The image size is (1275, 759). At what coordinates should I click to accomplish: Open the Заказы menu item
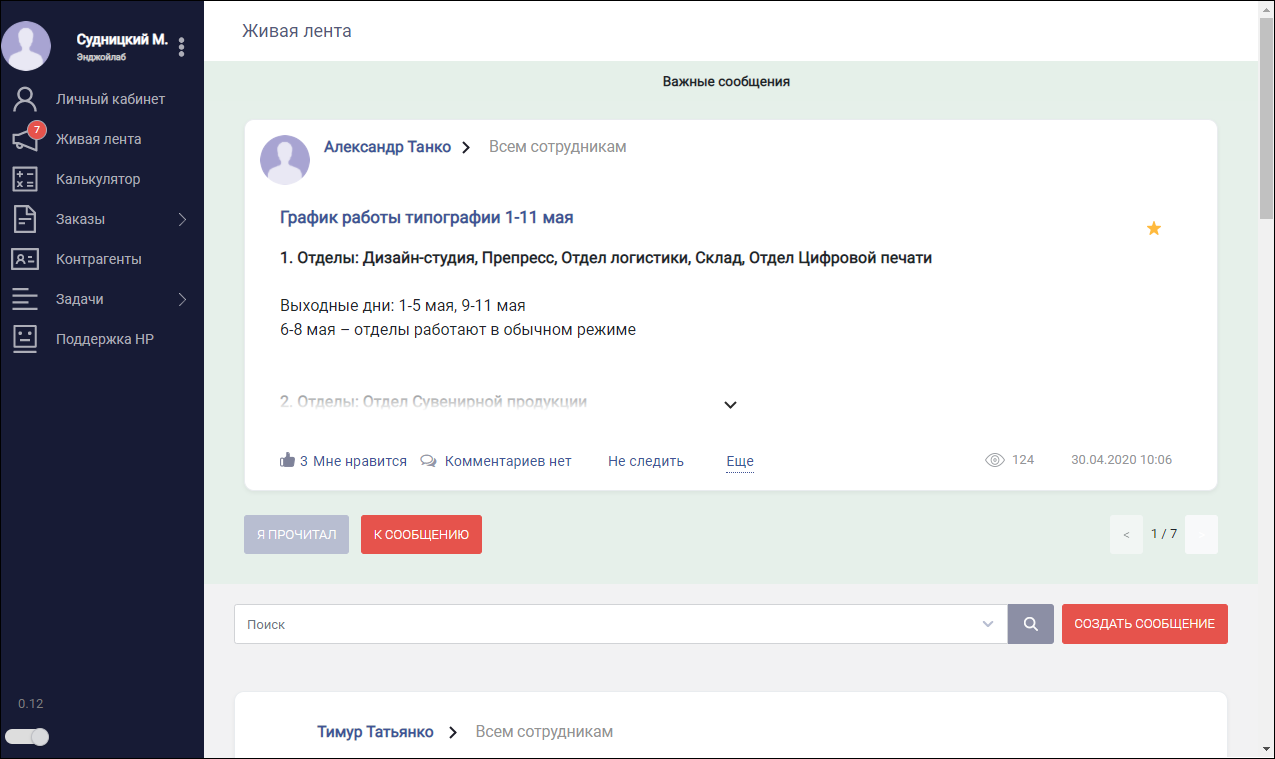pyautogui.click(x=80, y=219)
